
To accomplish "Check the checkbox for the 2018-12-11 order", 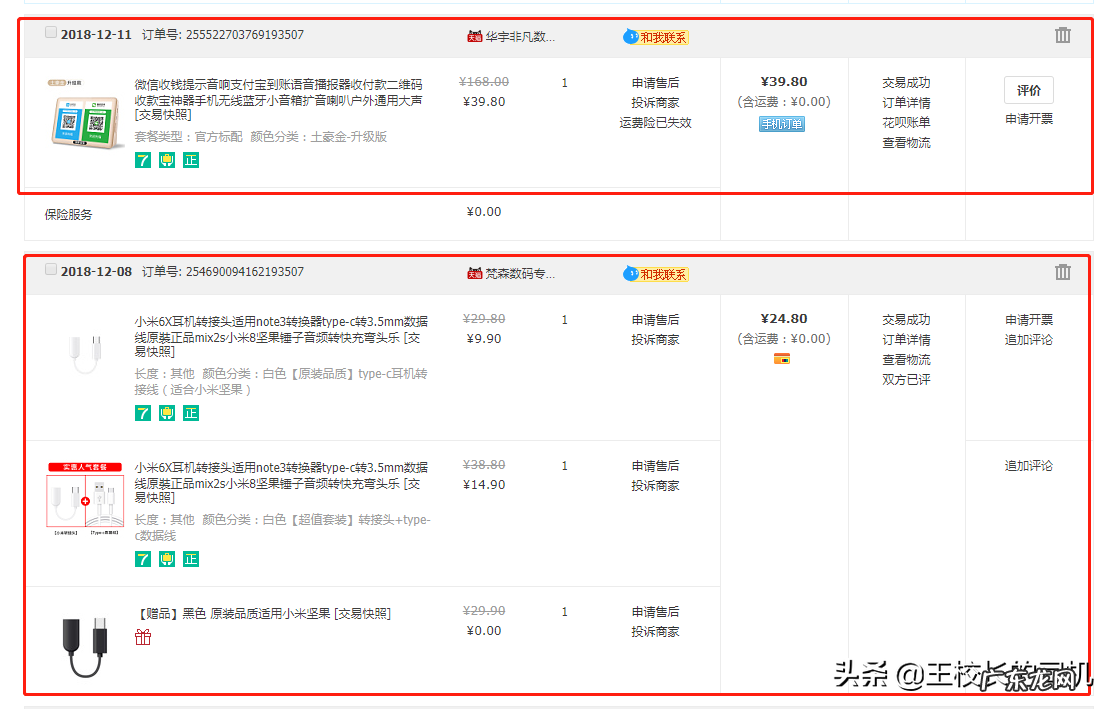I will point(50,31).
